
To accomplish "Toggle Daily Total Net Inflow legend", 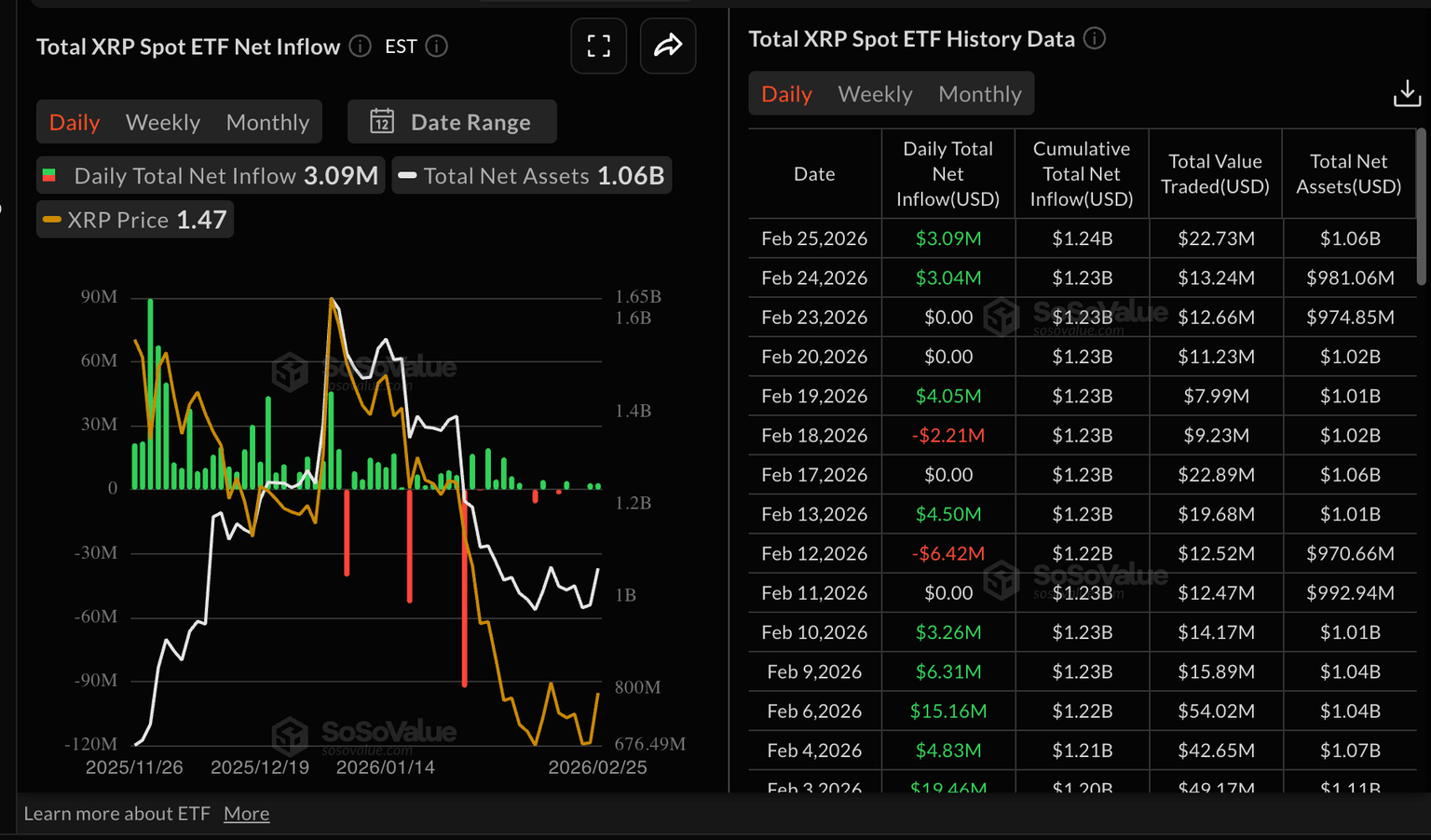I will coord(210,176).
